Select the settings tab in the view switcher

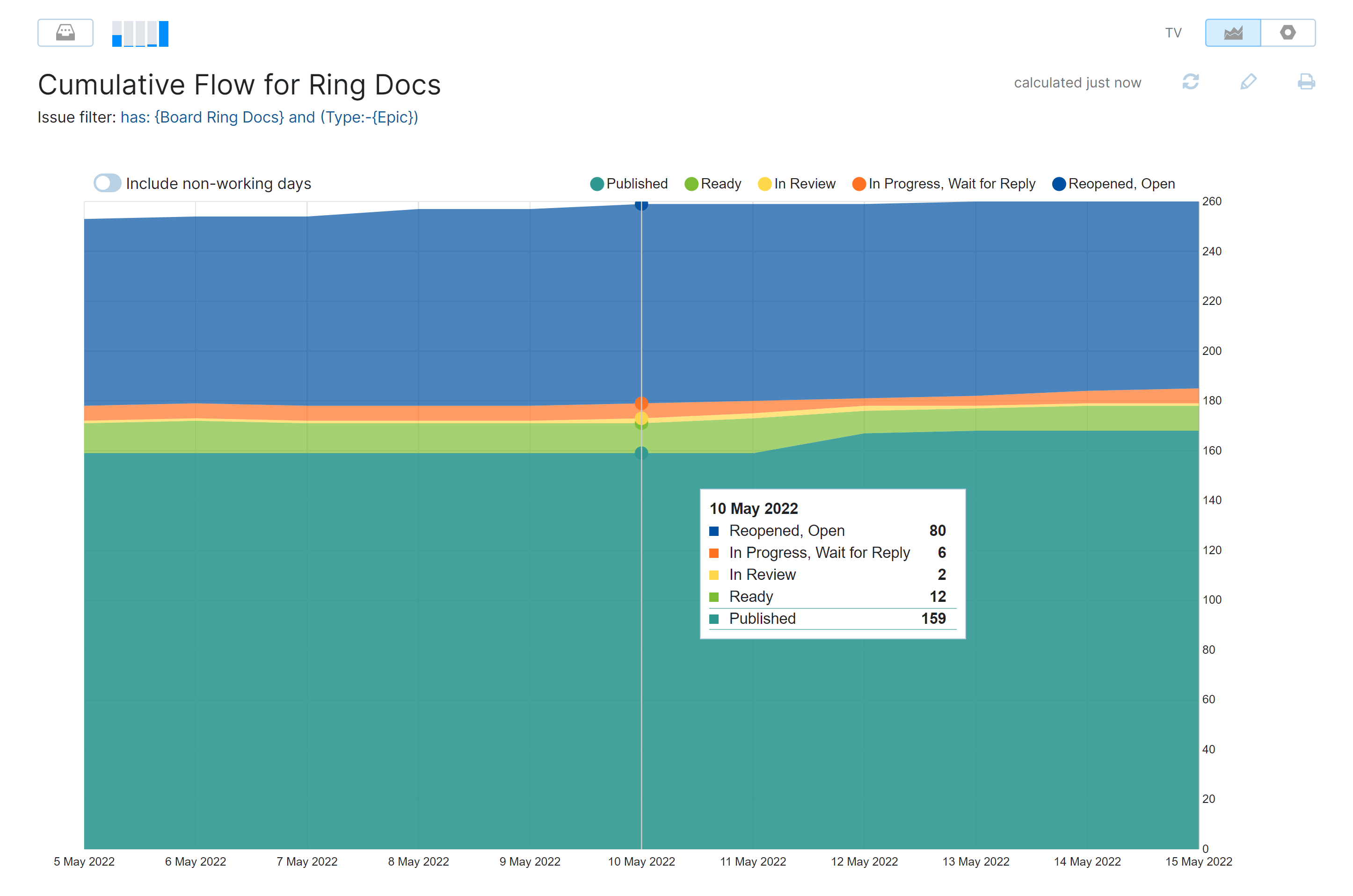pyautogui.click(x=1288, y=33)
